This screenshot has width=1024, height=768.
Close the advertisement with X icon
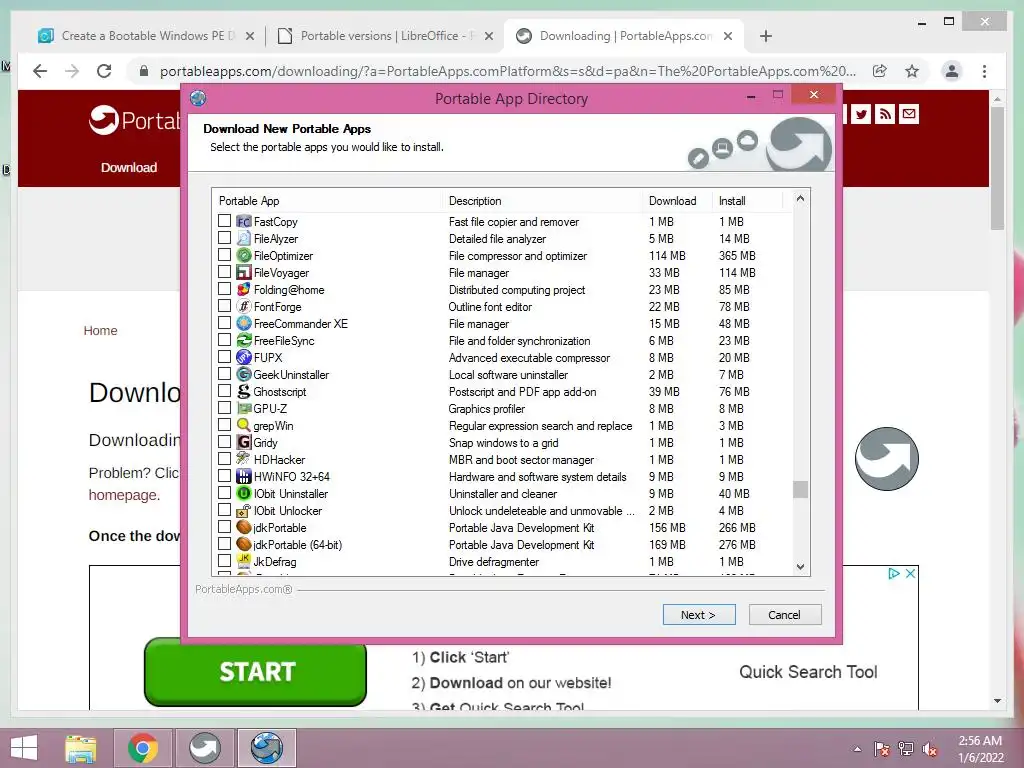click(x=910, y=573)
